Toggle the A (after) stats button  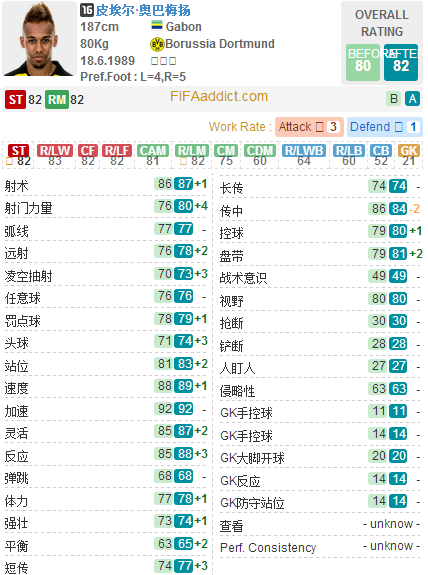[412, 99]
